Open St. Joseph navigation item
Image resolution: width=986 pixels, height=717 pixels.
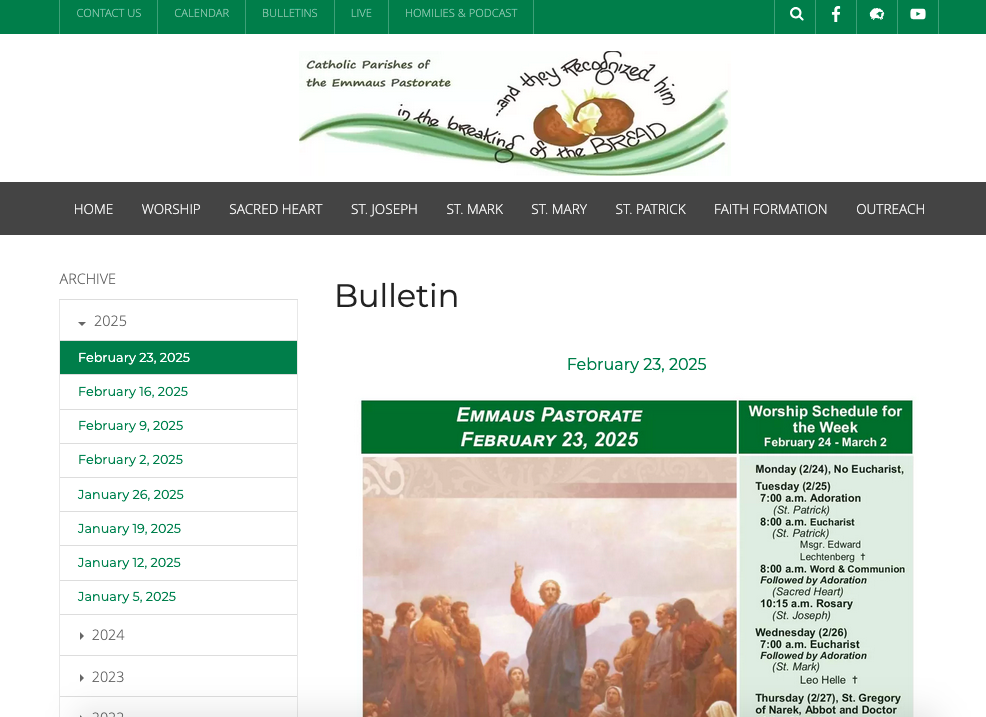(384, 209)
